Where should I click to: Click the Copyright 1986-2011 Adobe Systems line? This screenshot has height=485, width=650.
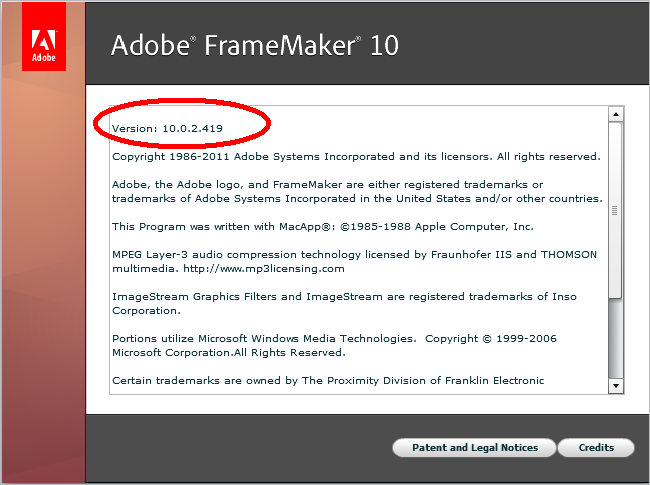(x=355, y=157)
